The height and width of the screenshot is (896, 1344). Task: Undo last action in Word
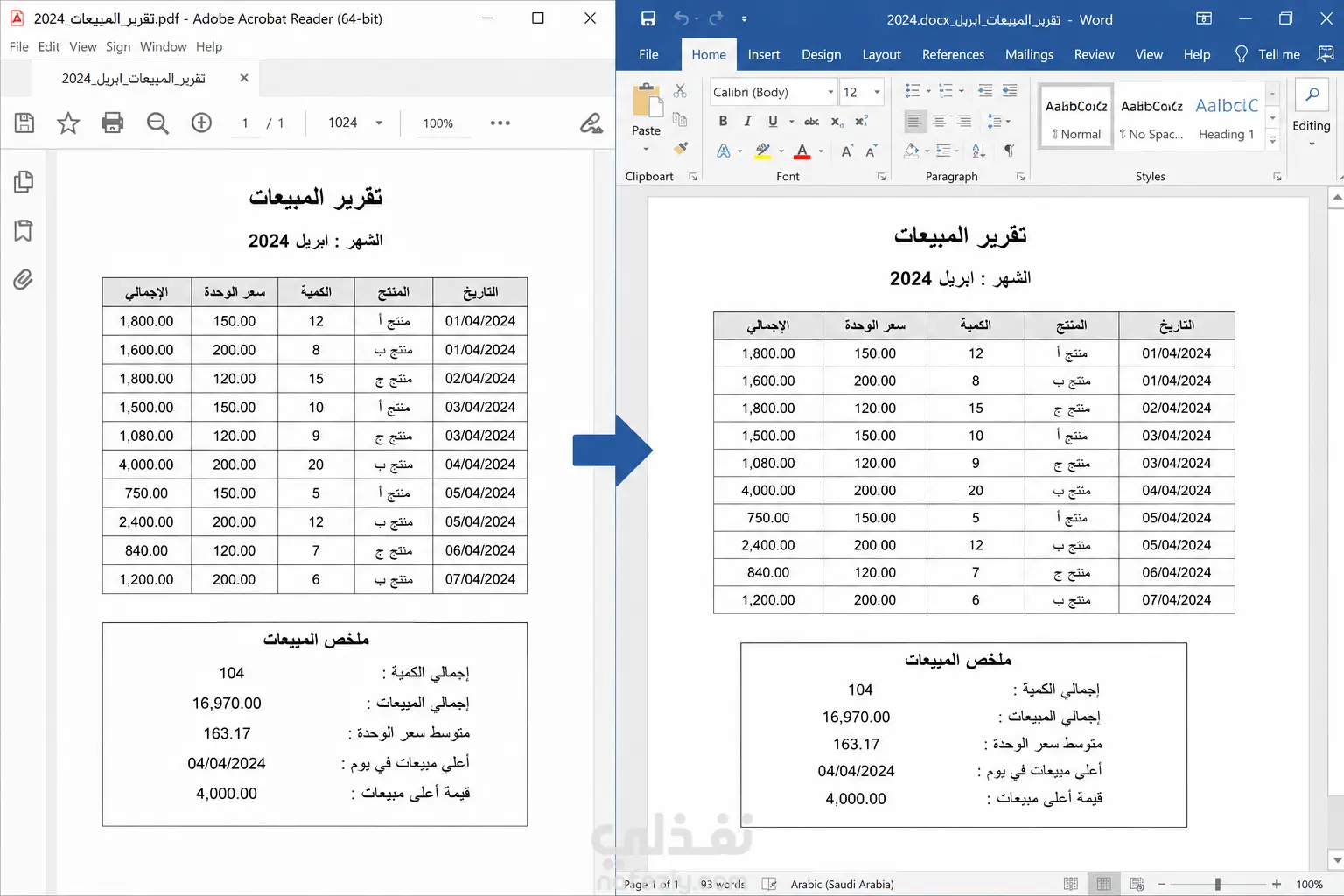click(x=682, y=19)
